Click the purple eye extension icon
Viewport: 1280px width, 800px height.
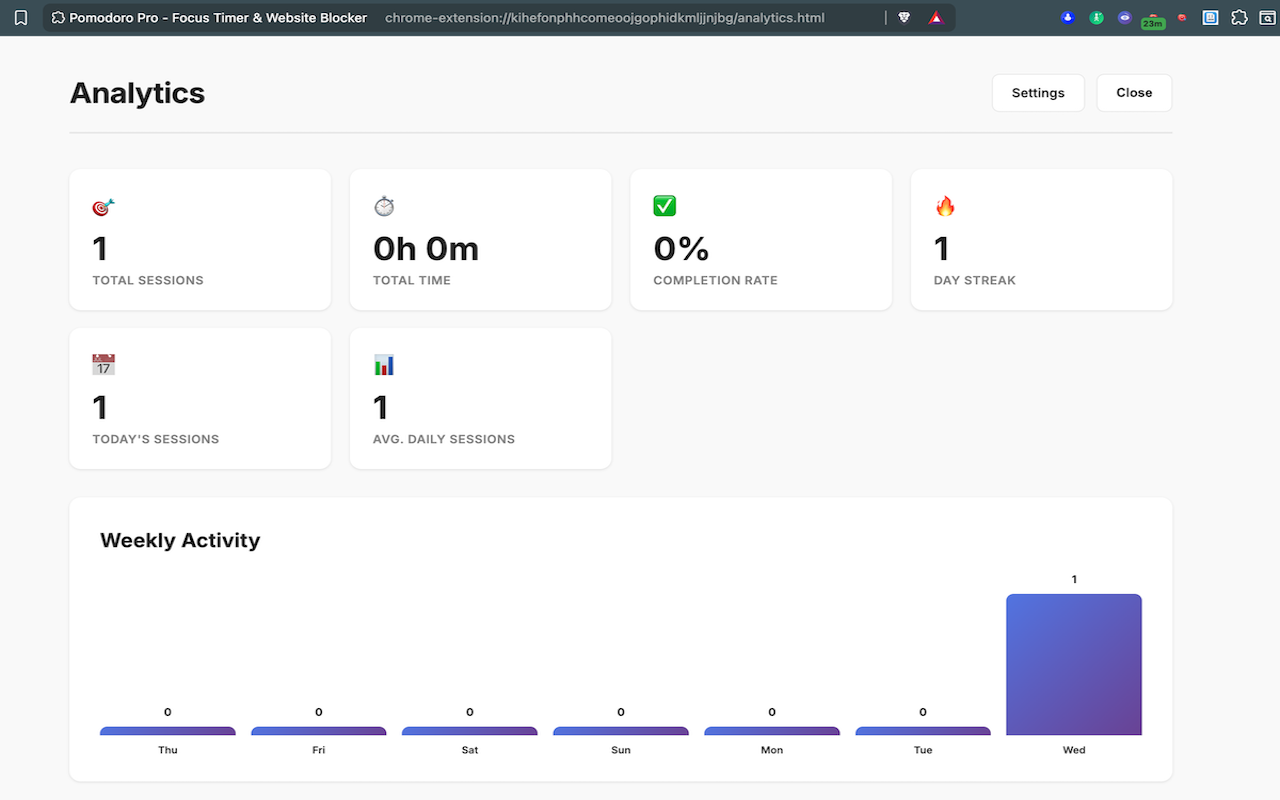(x=1125, y=17)
